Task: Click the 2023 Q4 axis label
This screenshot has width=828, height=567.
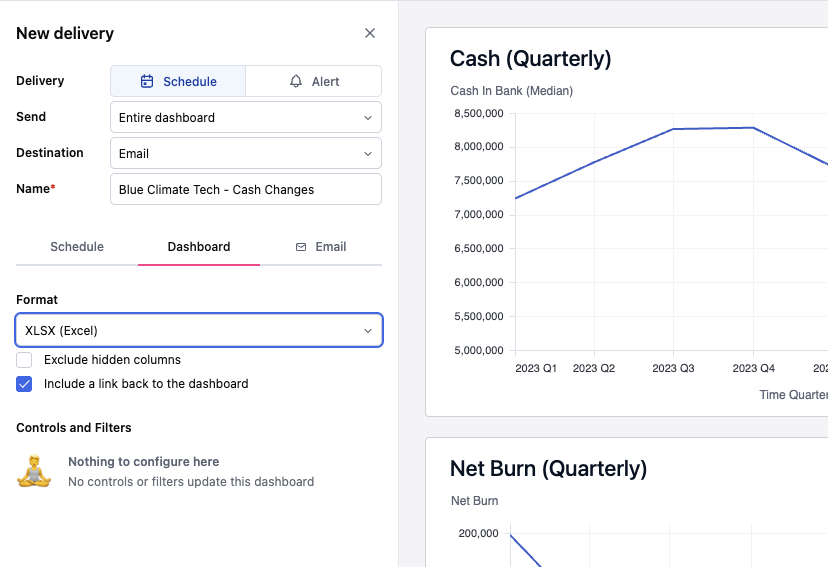Action: [753, 368]
